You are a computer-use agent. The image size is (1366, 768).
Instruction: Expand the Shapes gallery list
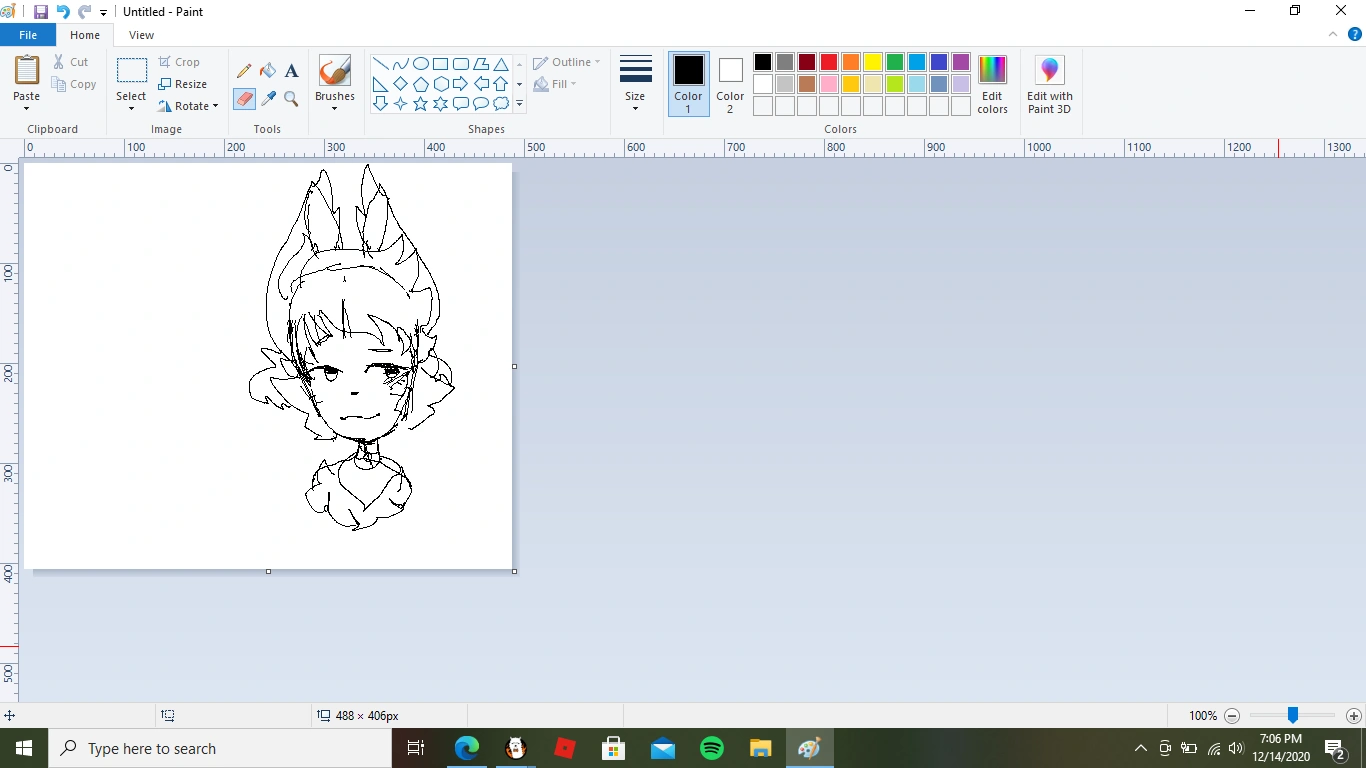[519, 103]
